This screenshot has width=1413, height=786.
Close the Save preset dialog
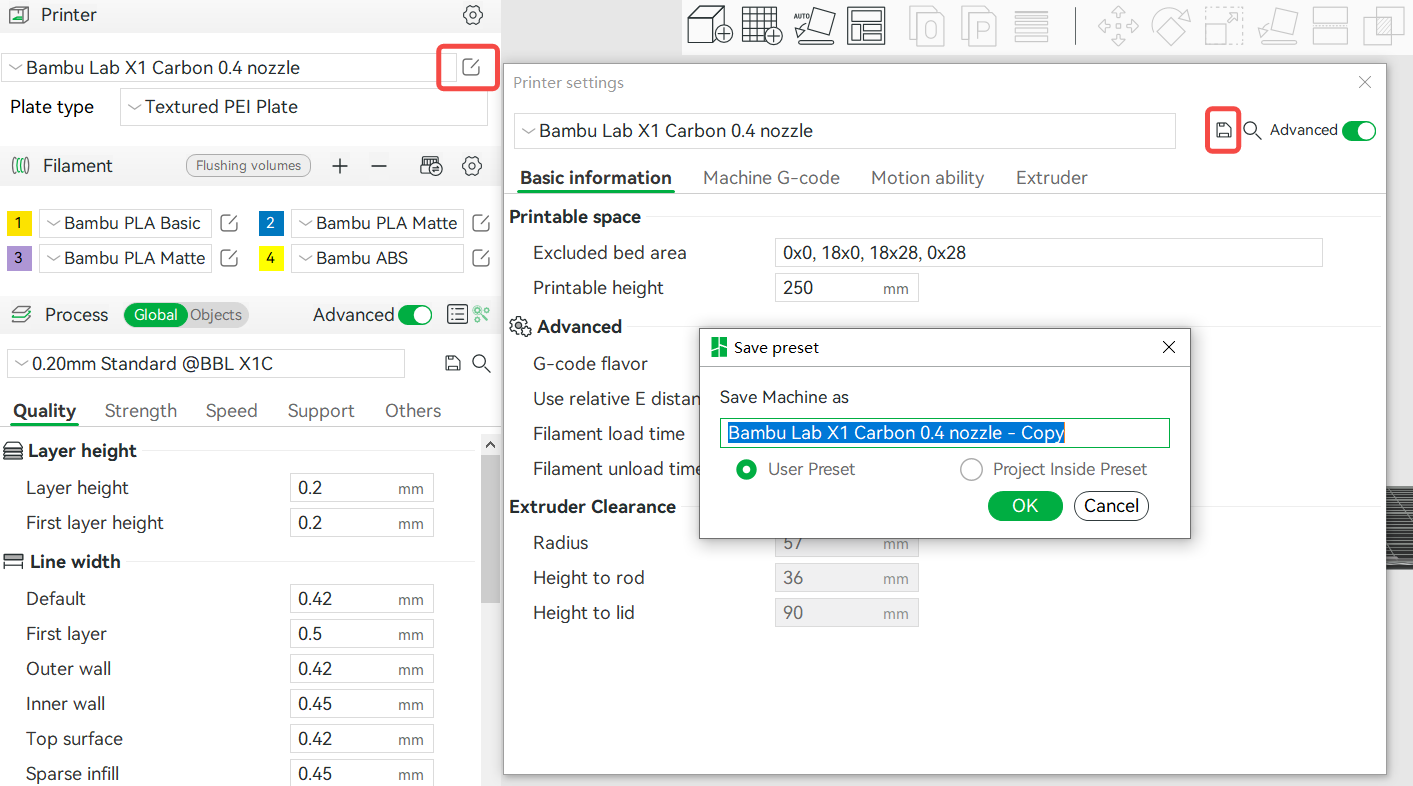[1169, 347]
